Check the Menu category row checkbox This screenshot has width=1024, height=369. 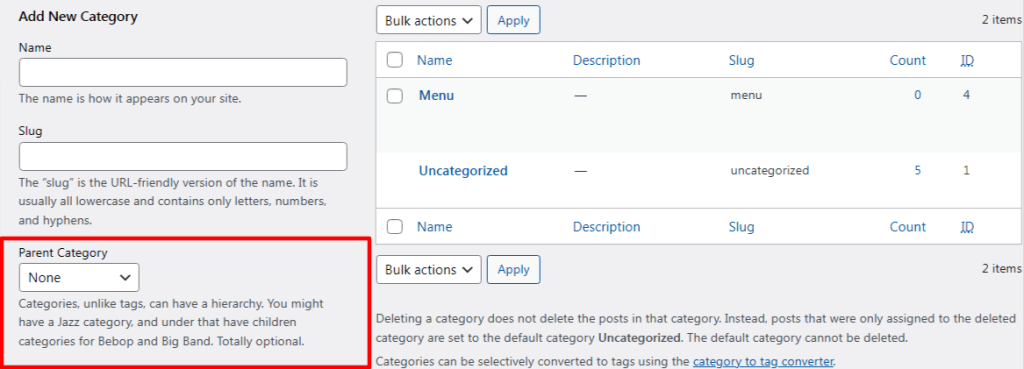394,96
